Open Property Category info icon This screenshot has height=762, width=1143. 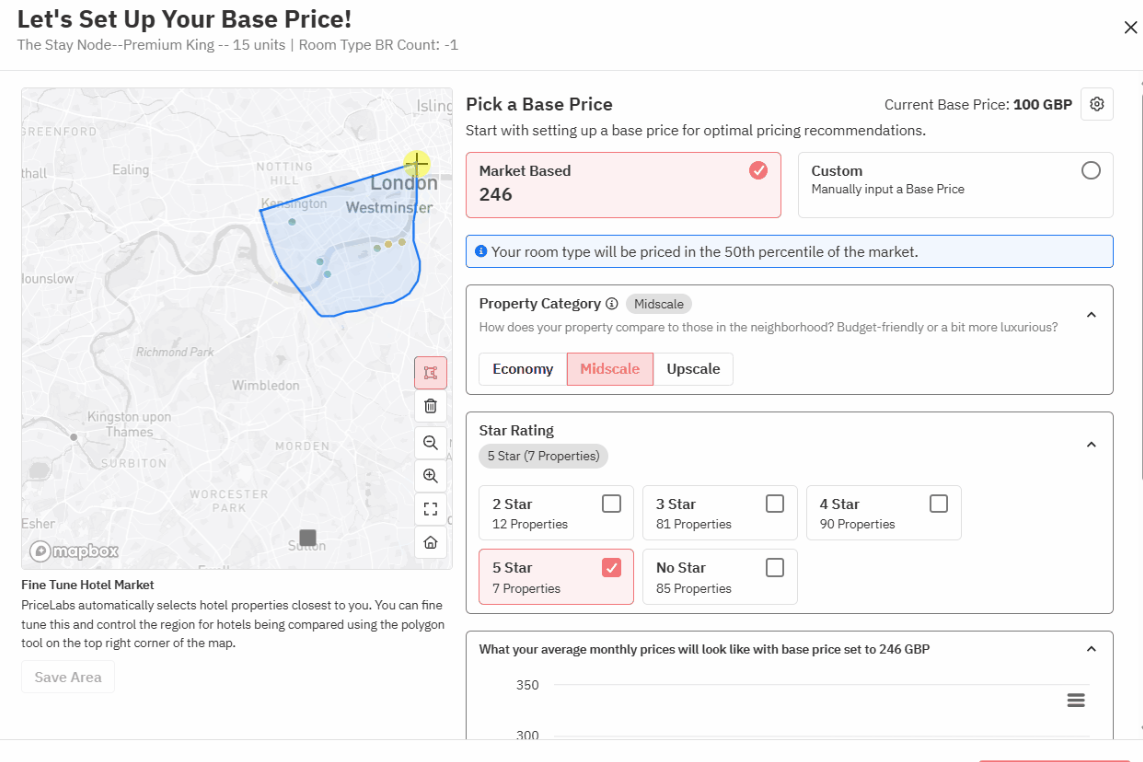click(x=612, y=303)
